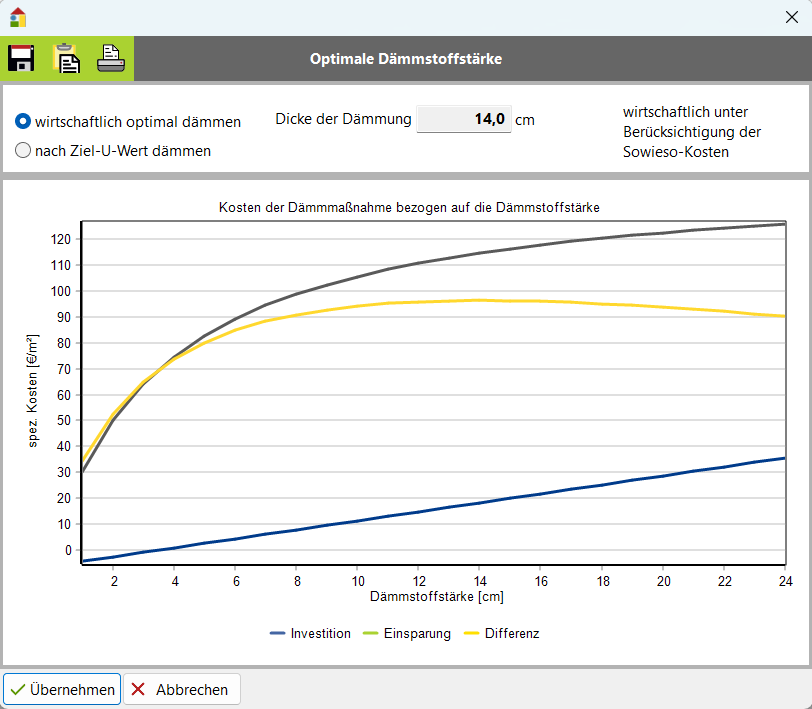812x709 pixels.
Task: Select 'wirtschaftlich optimal dämmen' radio option
Action: [23, 122]
